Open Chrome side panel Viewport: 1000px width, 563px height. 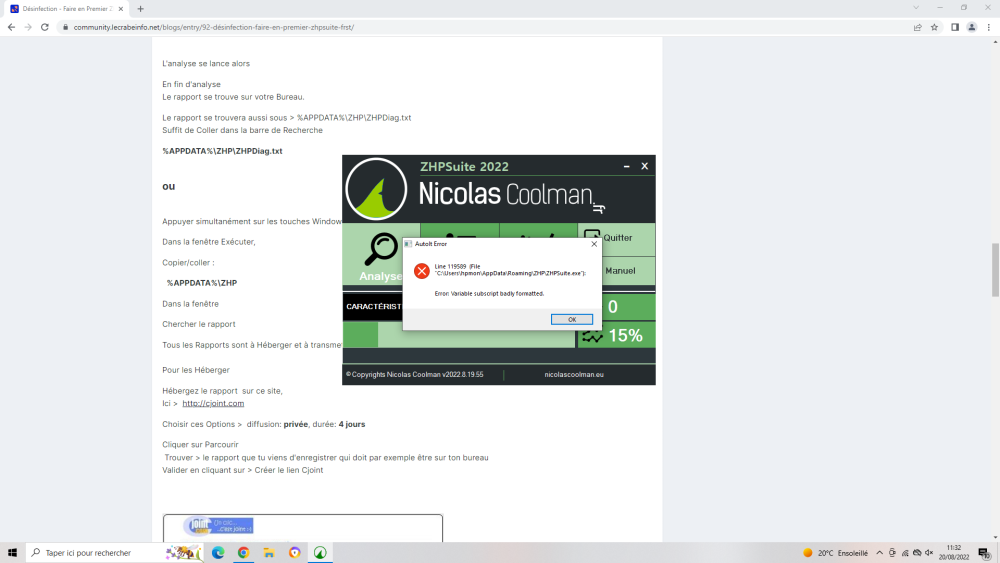pyautogui.click(x=955, y=27)
